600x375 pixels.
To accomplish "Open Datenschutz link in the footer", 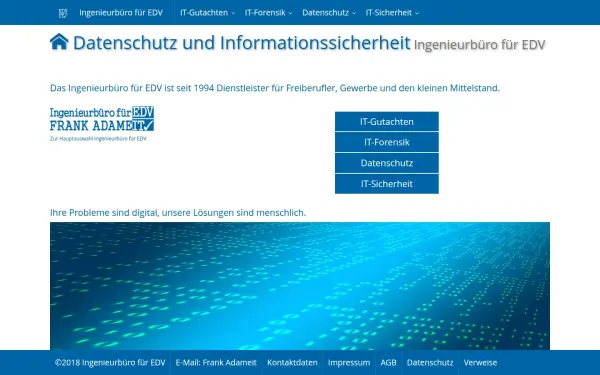I will pyautogui.click(x=430, y=362).
